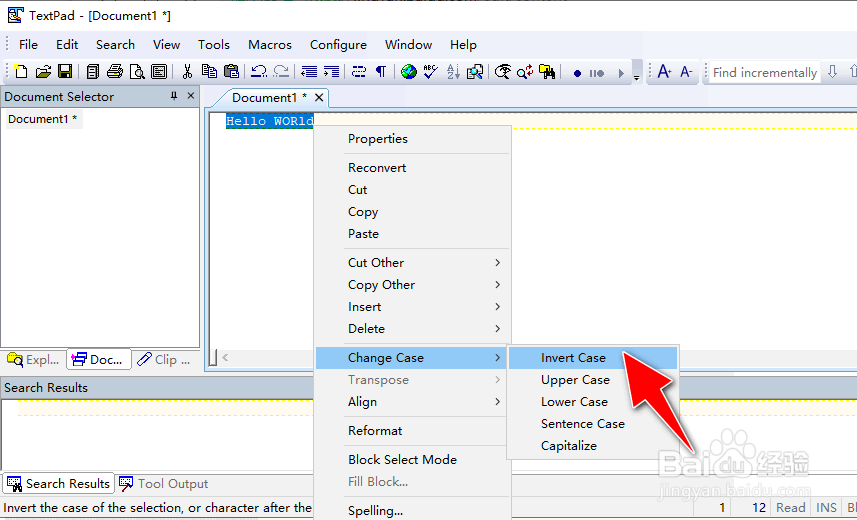The image size is (857, 520).
Task: Click Spelling... in the context menu
Action: pos(413,510)
